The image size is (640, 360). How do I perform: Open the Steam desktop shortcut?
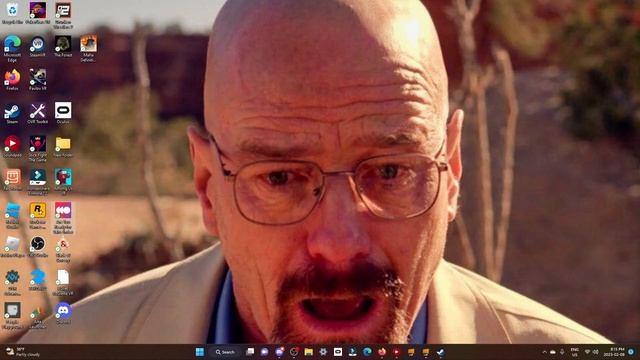pos(12,113)
